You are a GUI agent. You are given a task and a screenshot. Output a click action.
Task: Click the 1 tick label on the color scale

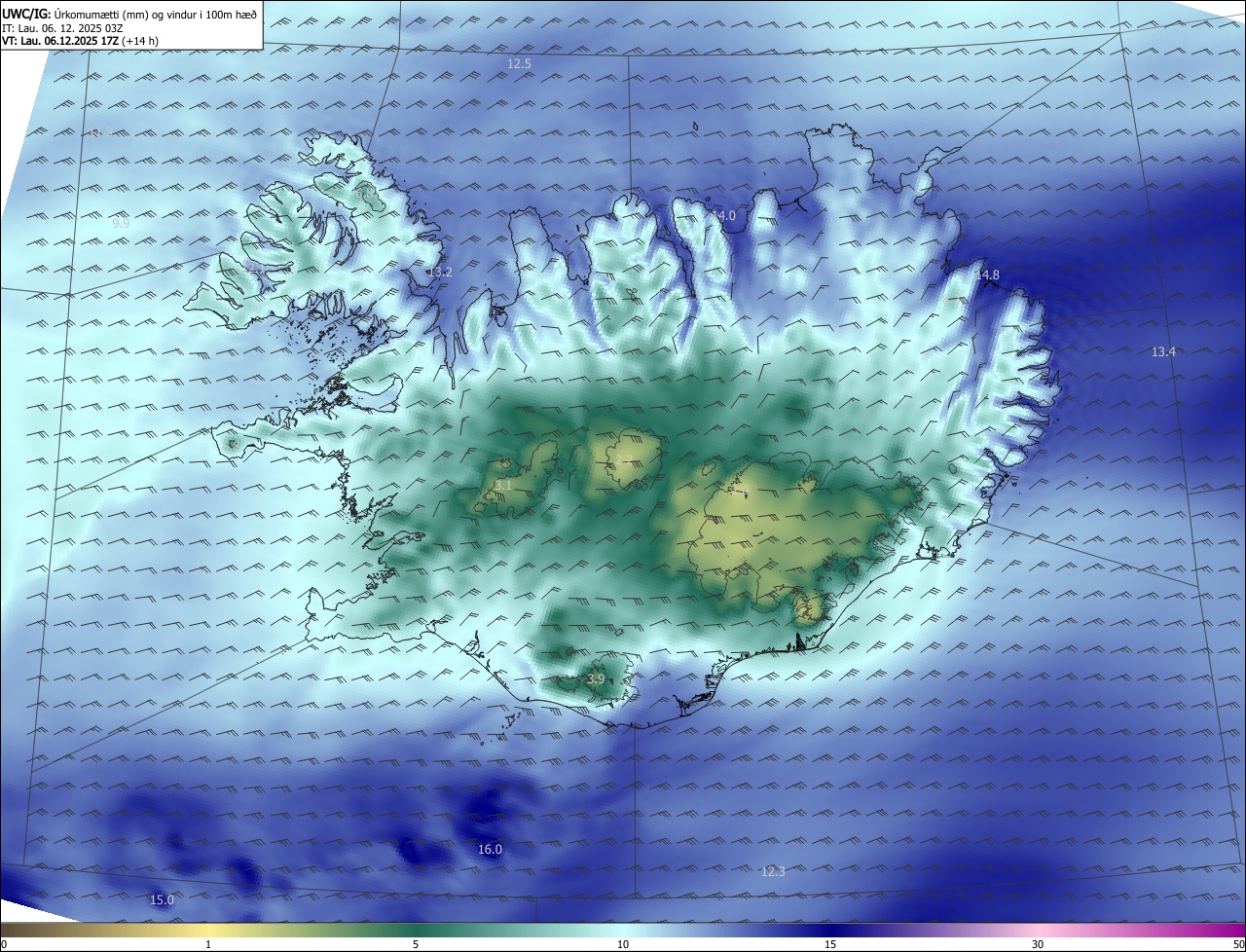click(208, 944)
